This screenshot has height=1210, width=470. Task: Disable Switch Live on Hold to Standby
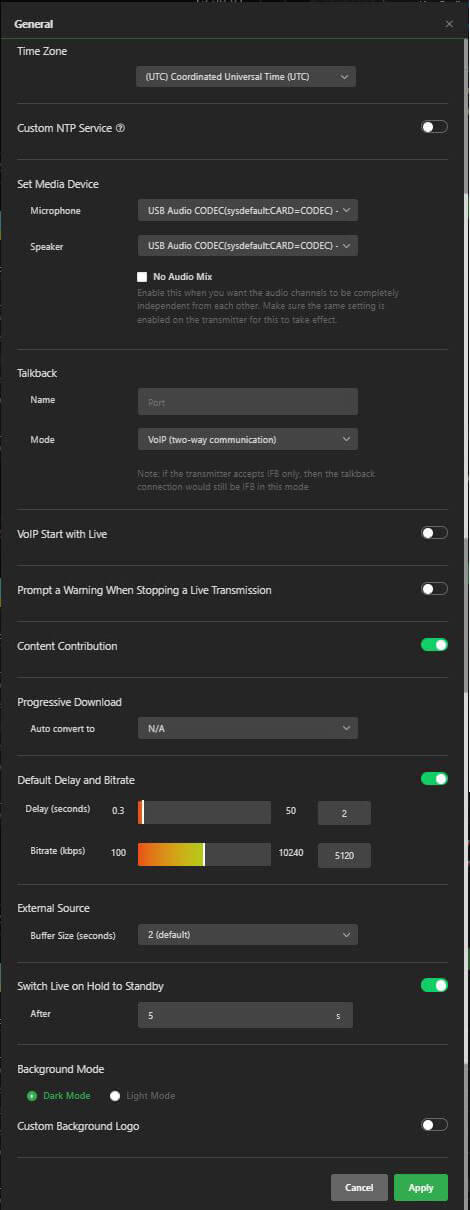434,985
